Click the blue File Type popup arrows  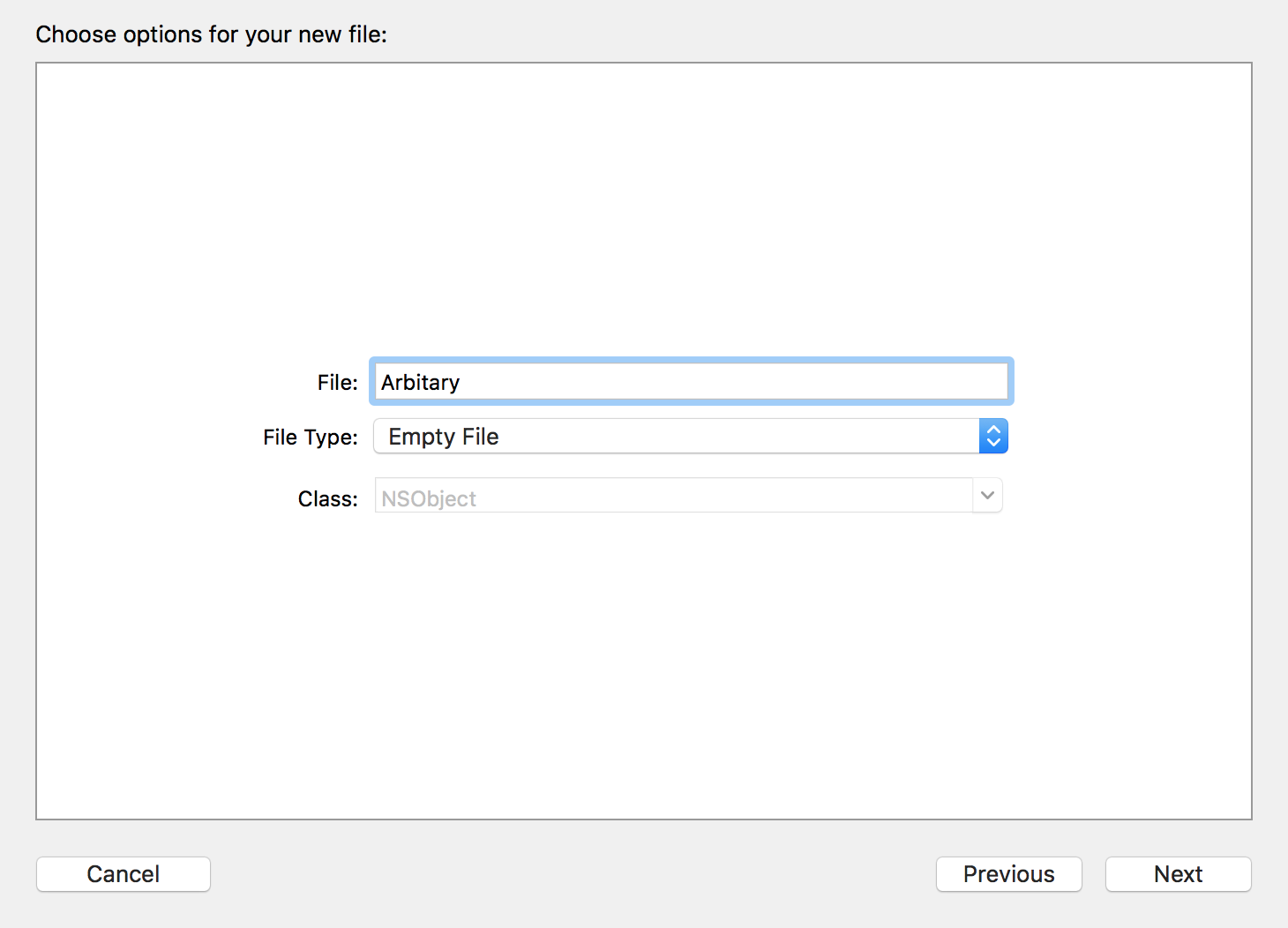point(993,437)
